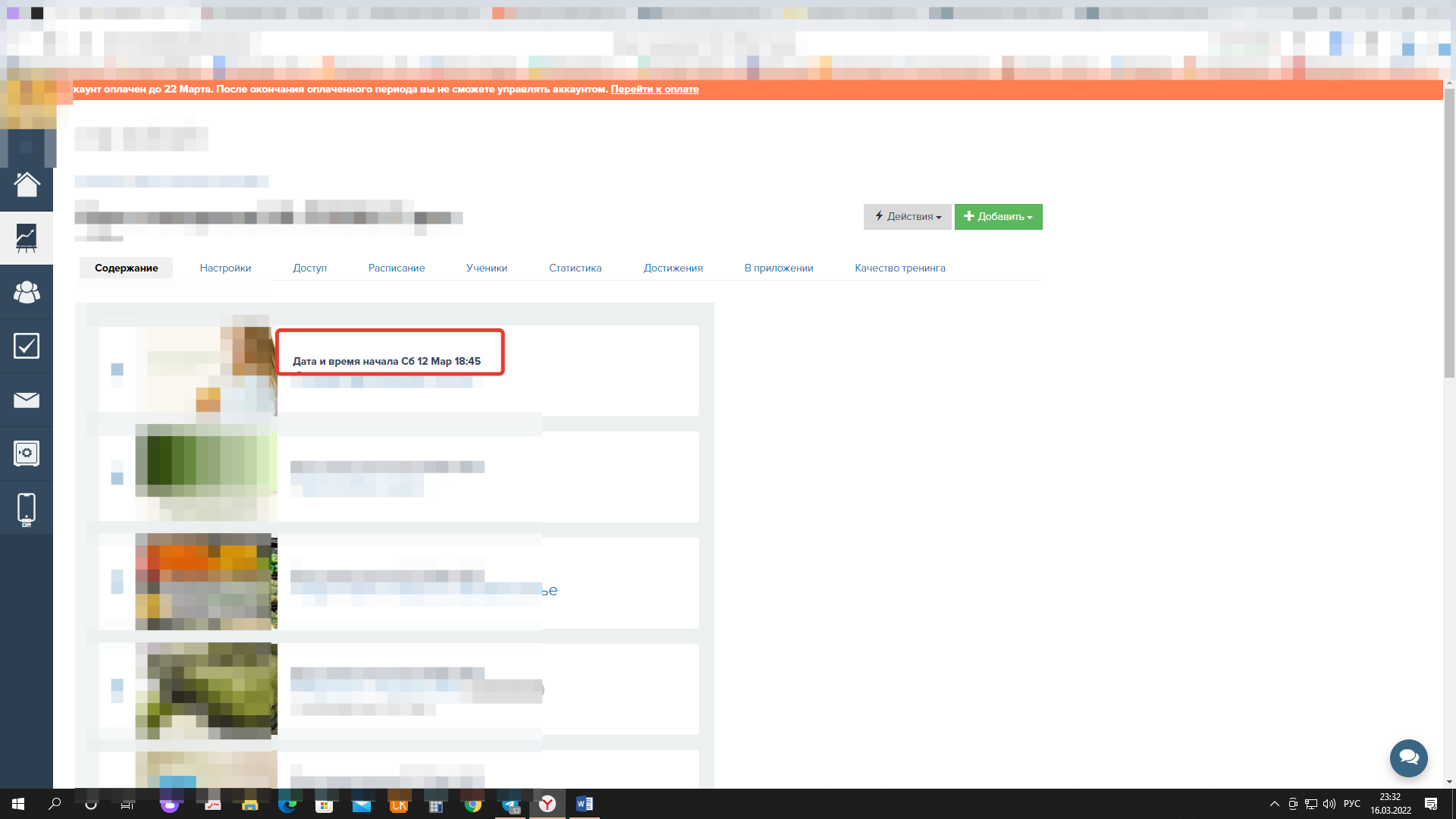Click the РУС language indicator
This screenshot has height=819, width=1456.
[x=1351, y=804]
